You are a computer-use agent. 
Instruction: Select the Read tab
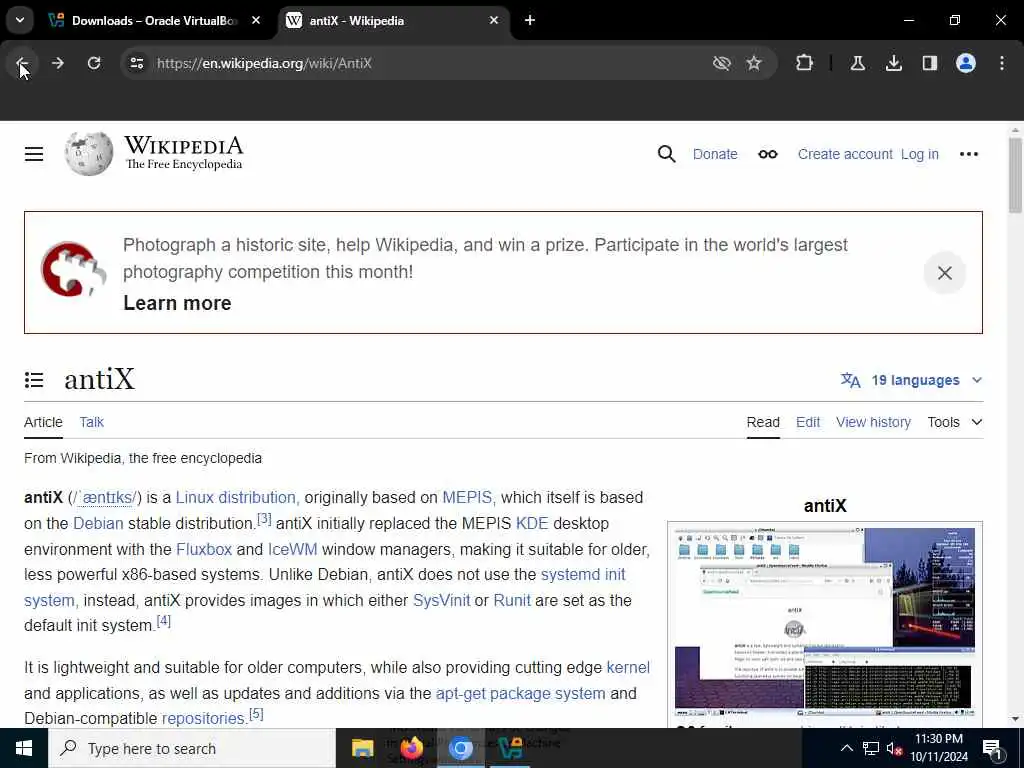click(763, 423)
